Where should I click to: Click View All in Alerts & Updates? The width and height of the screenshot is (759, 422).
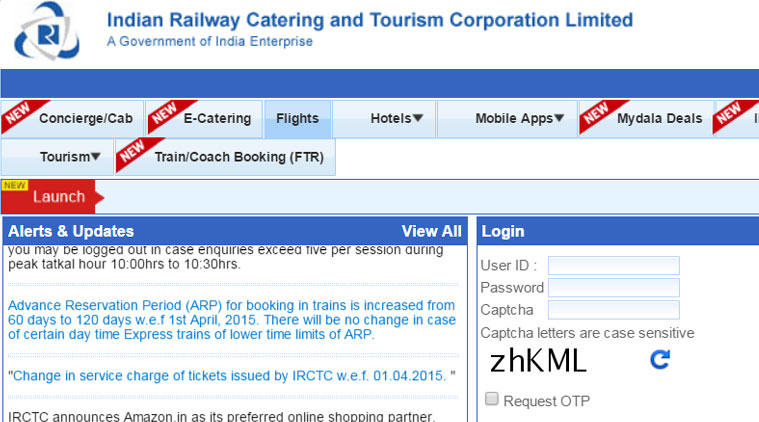[x=431, y=231]
